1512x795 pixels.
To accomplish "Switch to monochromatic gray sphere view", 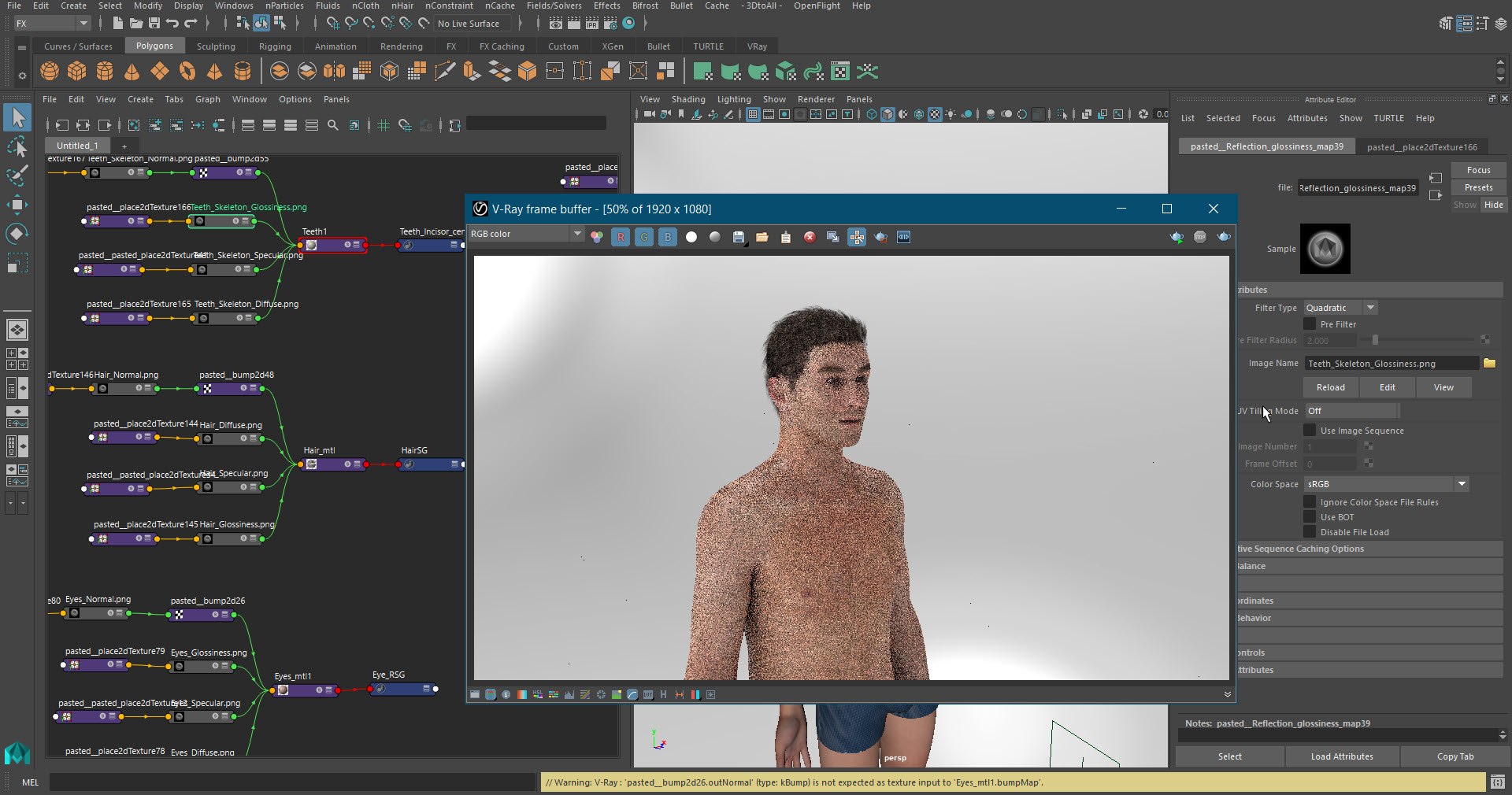I will (x=715, y=237).
